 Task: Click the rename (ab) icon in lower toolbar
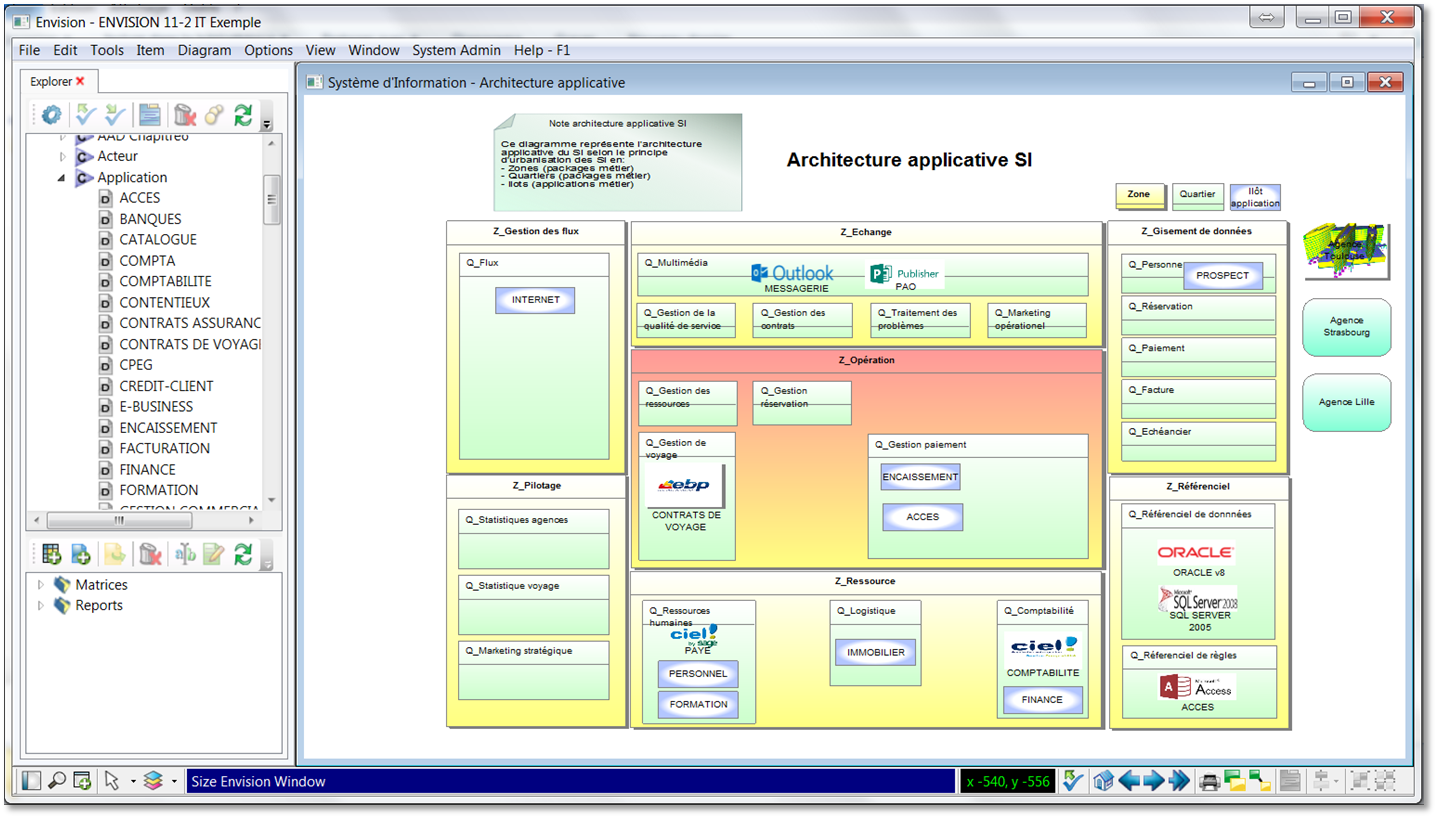[185, 554]
